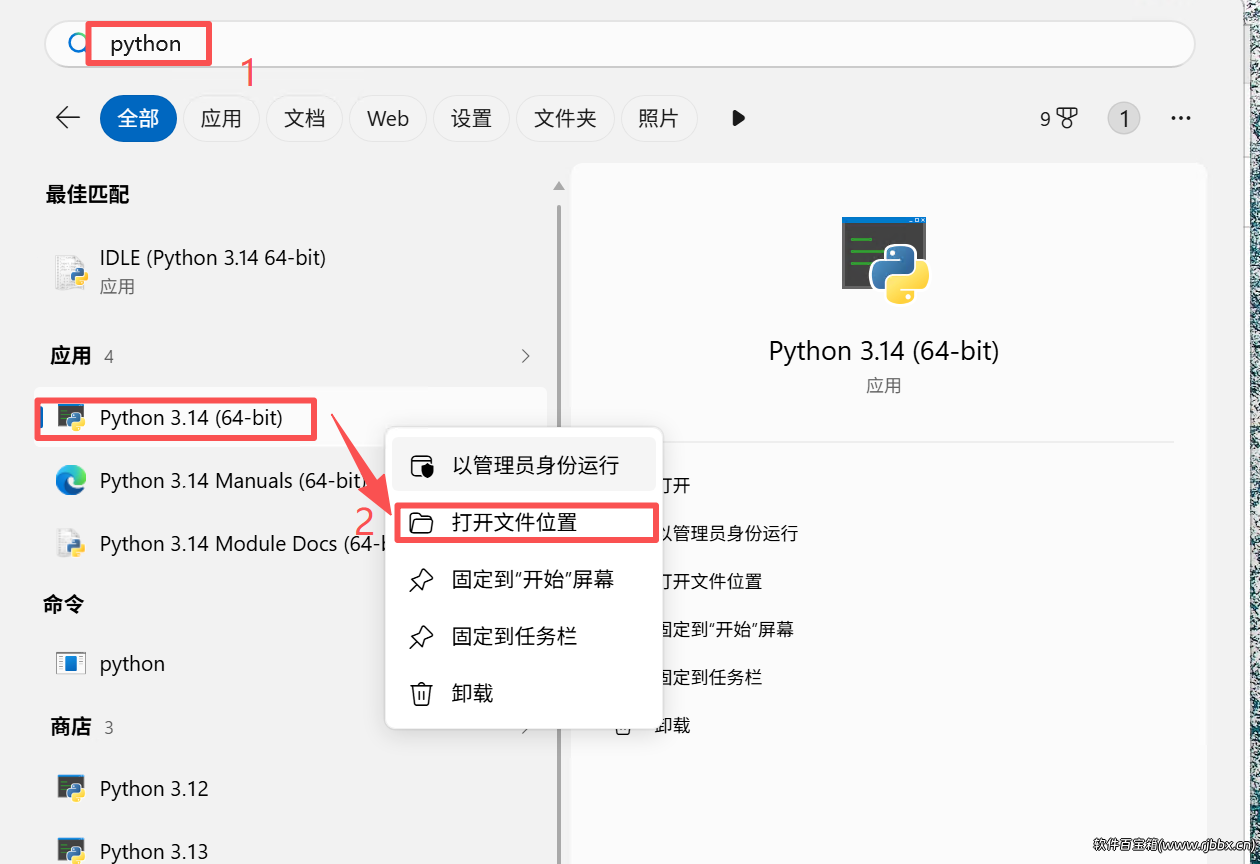Screen dimensions: 1260x864
Task: Click the search magnifier icon
Action: click(x=77, y=44)
